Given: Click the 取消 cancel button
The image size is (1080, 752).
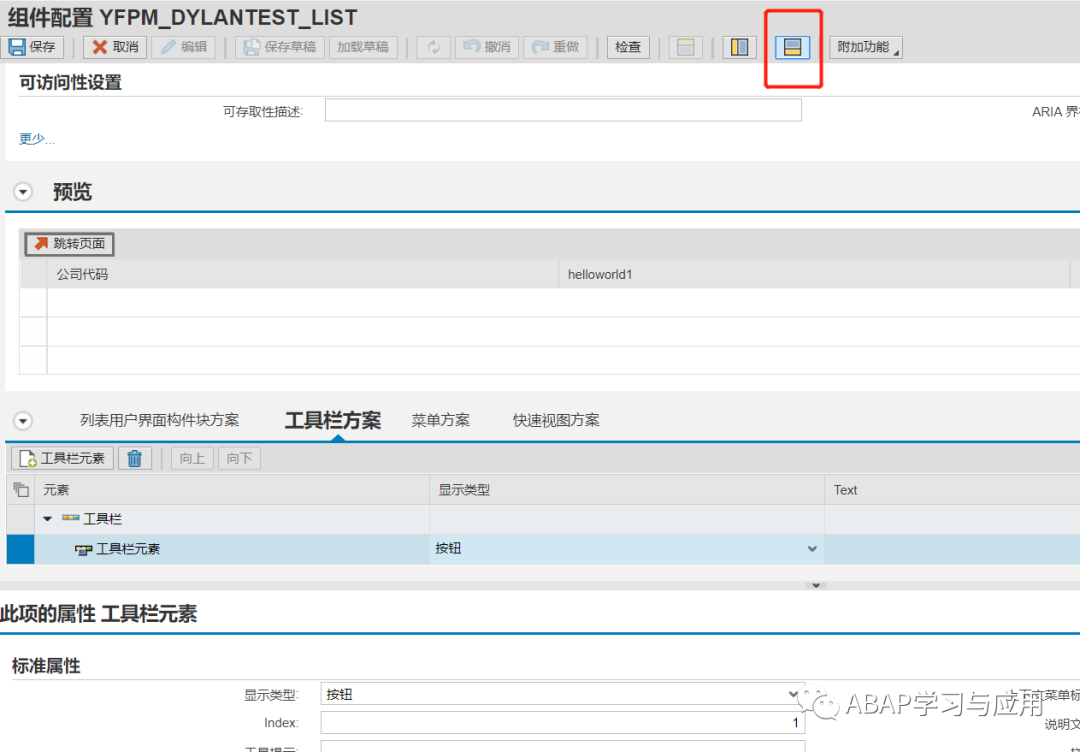Looking at the screenshot, I should point(115,47).
